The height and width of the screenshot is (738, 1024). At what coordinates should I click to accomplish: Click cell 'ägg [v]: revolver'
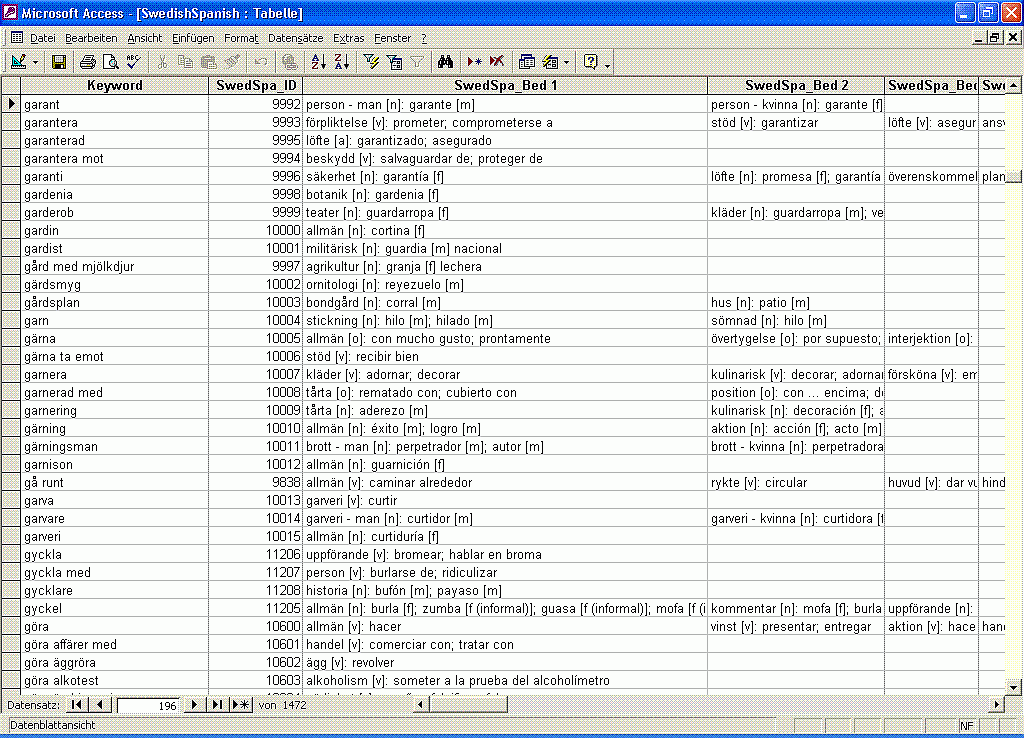coord(505,662)
